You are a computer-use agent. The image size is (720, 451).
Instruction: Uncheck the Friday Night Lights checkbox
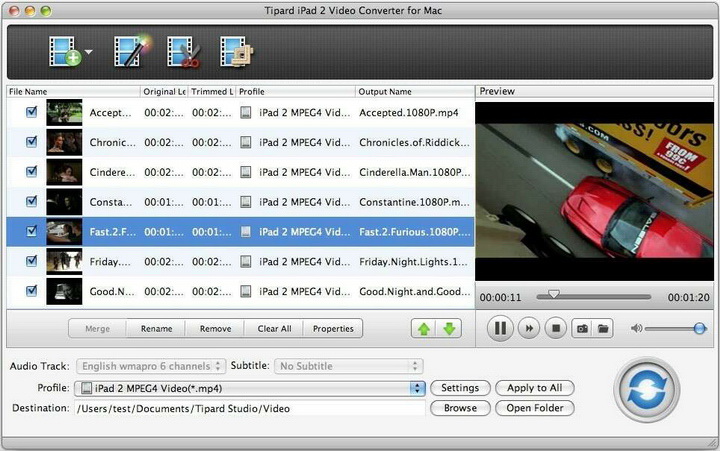point(32,261)
